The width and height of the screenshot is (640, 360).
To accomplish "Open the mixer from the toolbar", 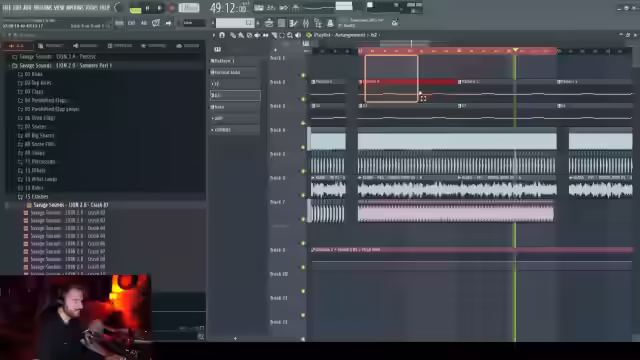I will click(x=306, y=23).
